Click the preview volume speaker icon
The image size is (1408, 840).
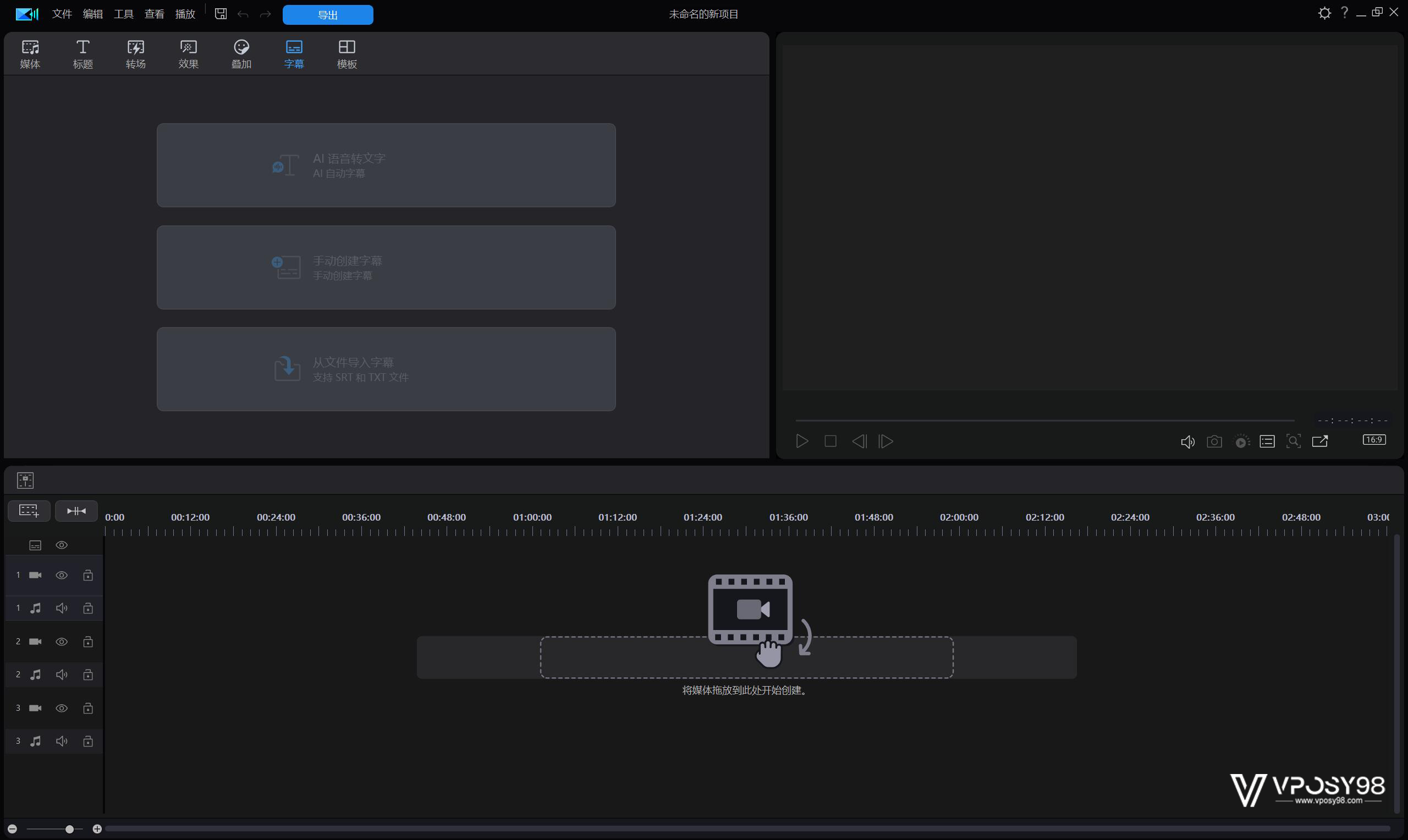pos(1187,441)
